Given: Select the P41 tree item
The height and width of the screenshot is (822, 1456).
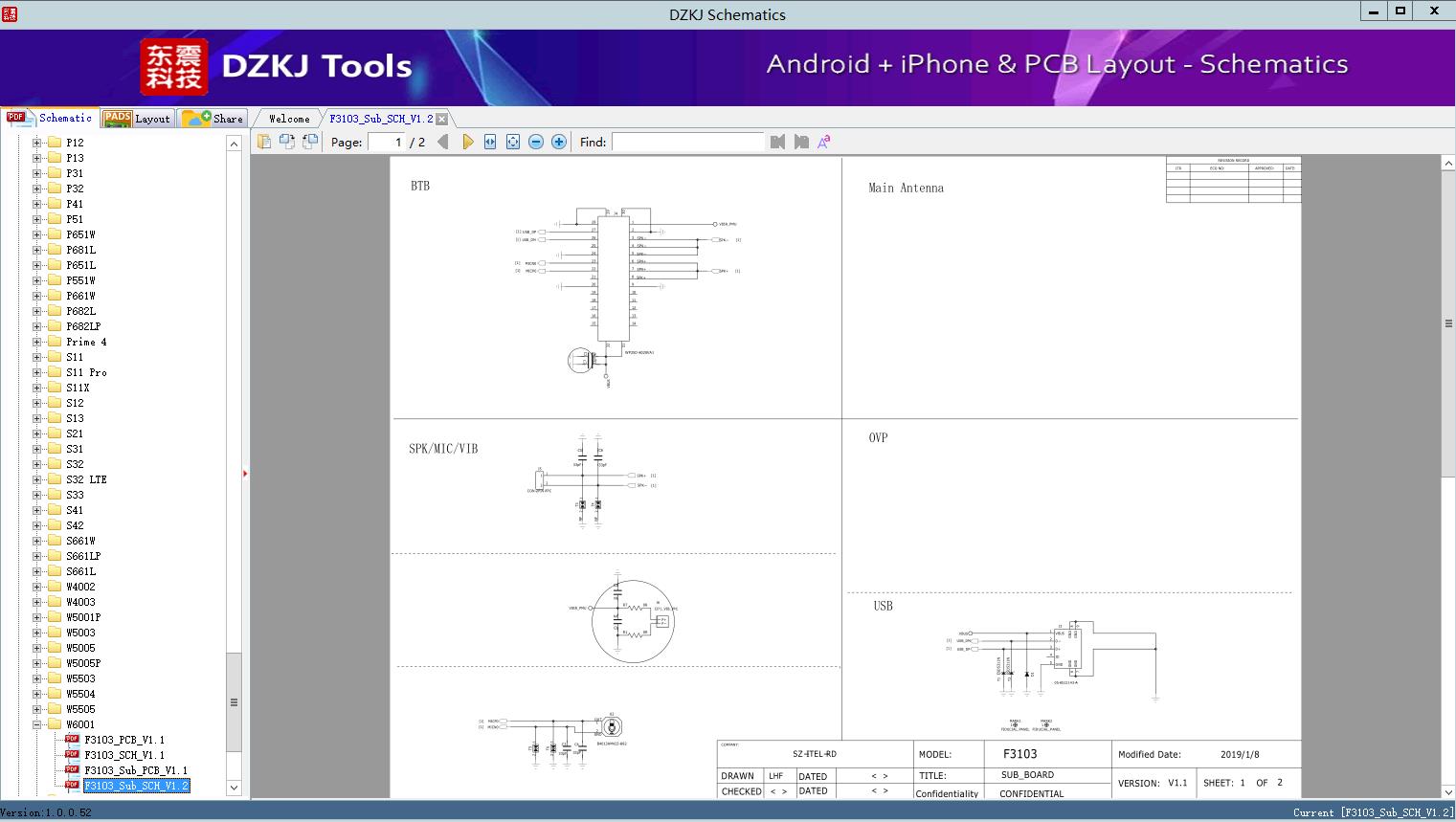Looking at the screenshot, I should tap(75, 204).
